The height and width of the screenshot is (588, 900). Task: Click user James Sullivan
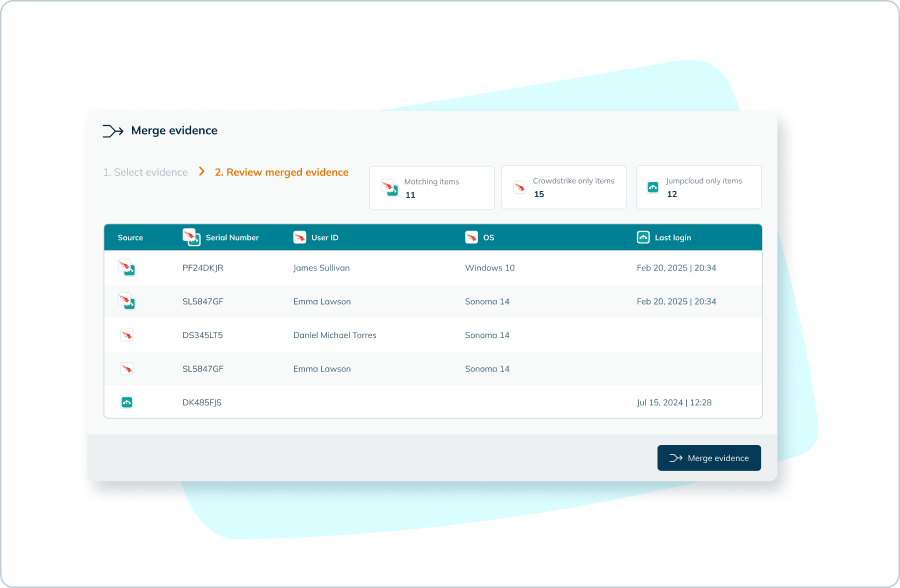[x=321, y=268]
